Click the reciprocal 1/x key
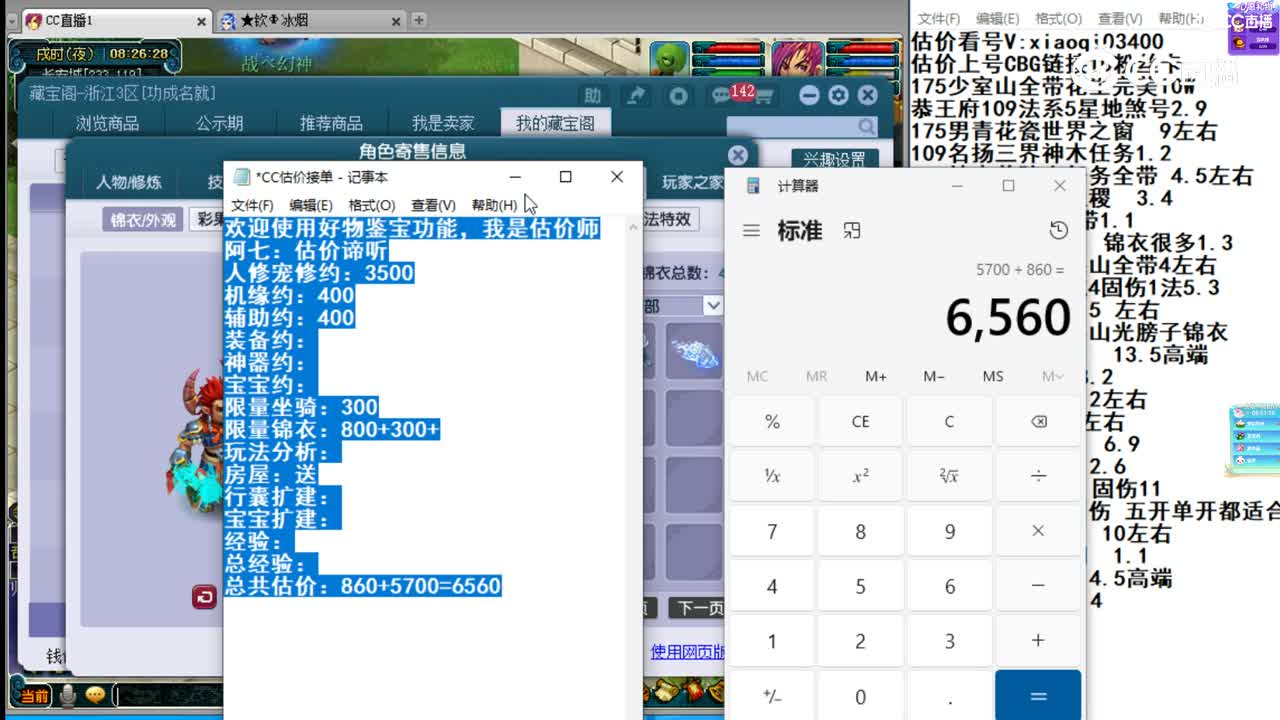 click(772, 476)
